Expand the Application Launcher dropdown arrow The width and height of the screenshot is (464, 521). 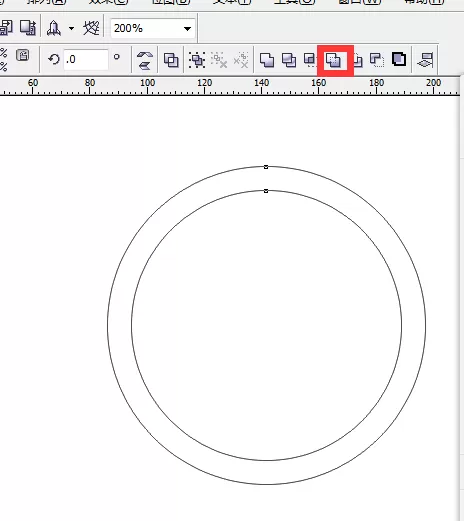(71, 28)
